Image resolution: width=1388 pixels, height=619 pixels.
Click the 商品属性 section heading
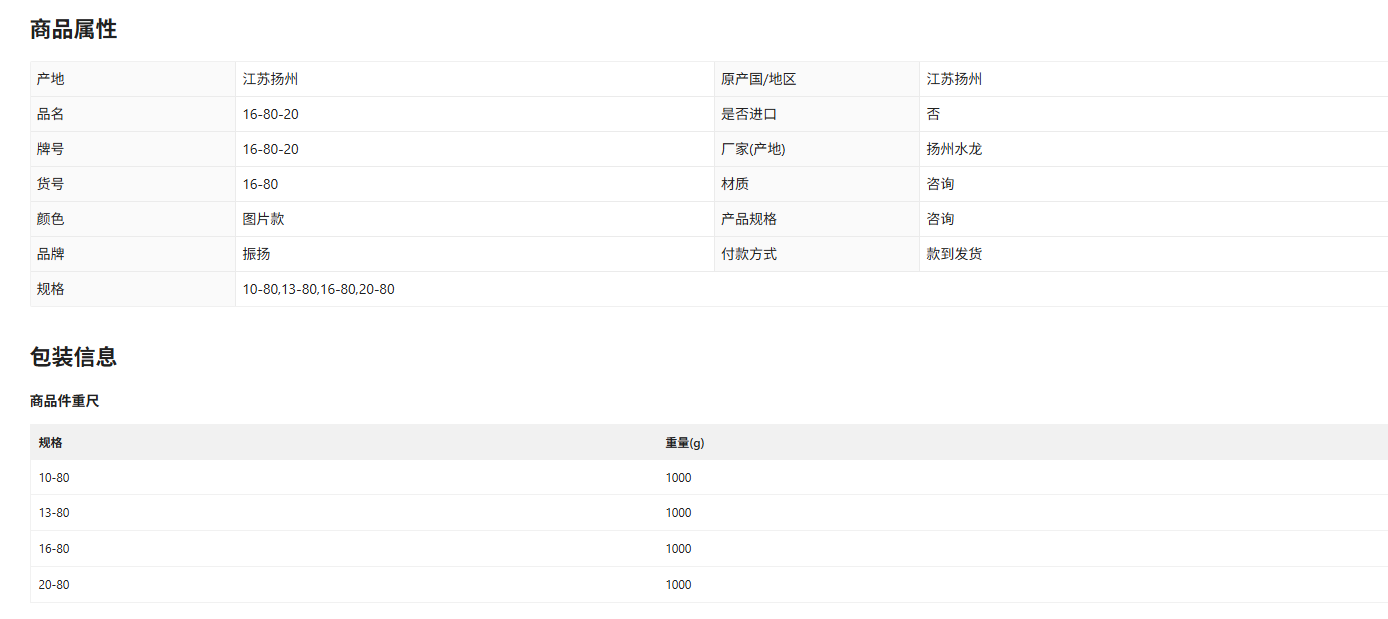(x=73, y=30)
